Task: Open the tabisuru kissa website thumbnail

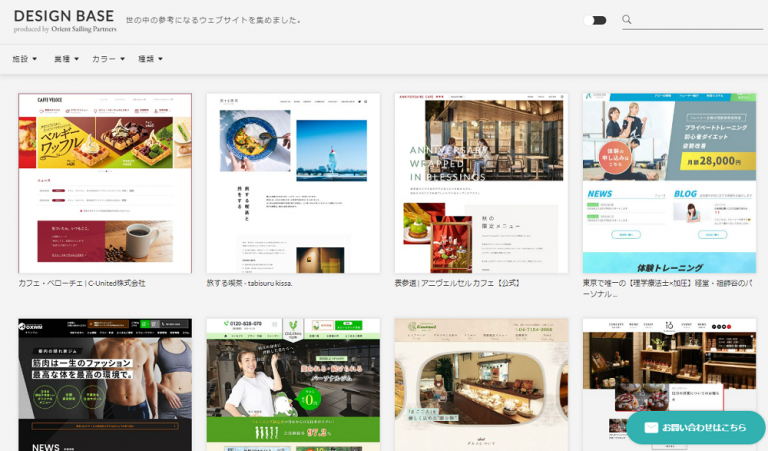Action: (x=293, y=183)
